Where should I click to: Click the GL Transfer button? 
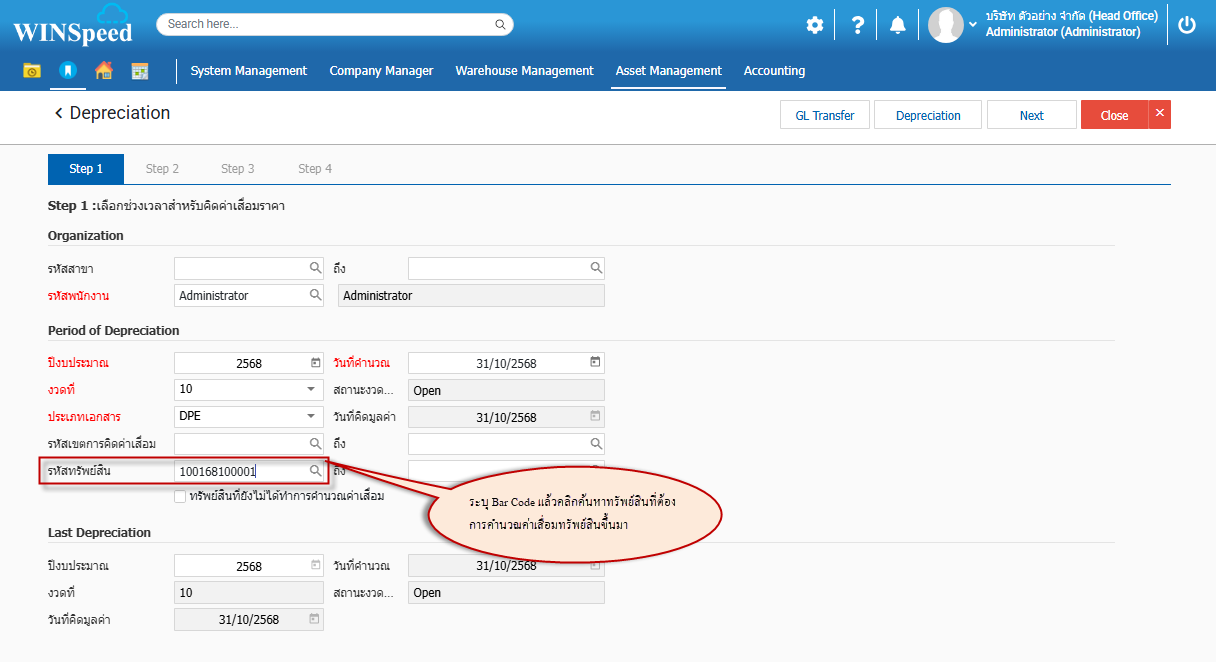824,115
